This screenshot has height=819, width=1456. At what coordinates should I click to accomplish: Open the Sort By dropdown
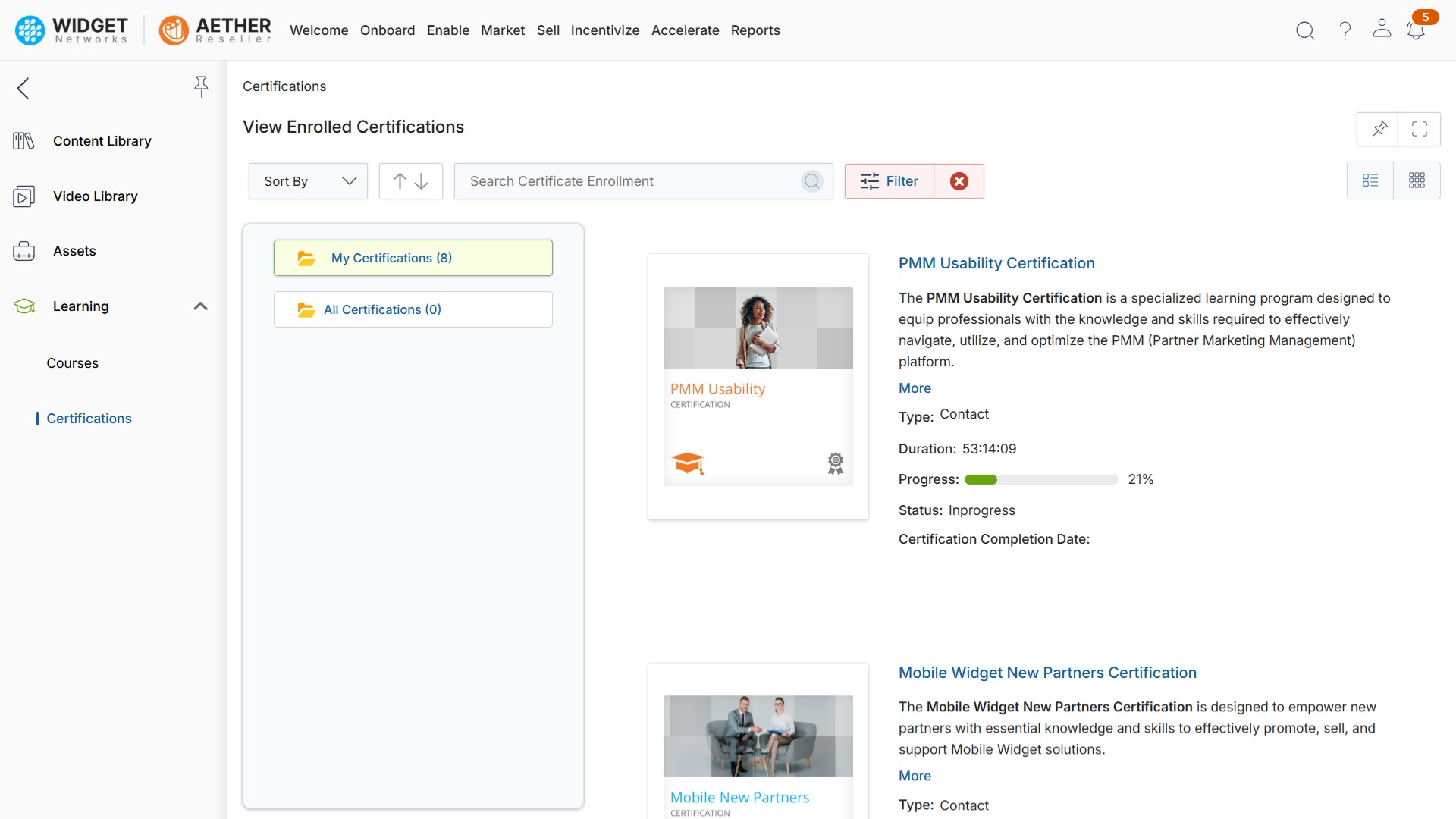(x=307, y=181)
